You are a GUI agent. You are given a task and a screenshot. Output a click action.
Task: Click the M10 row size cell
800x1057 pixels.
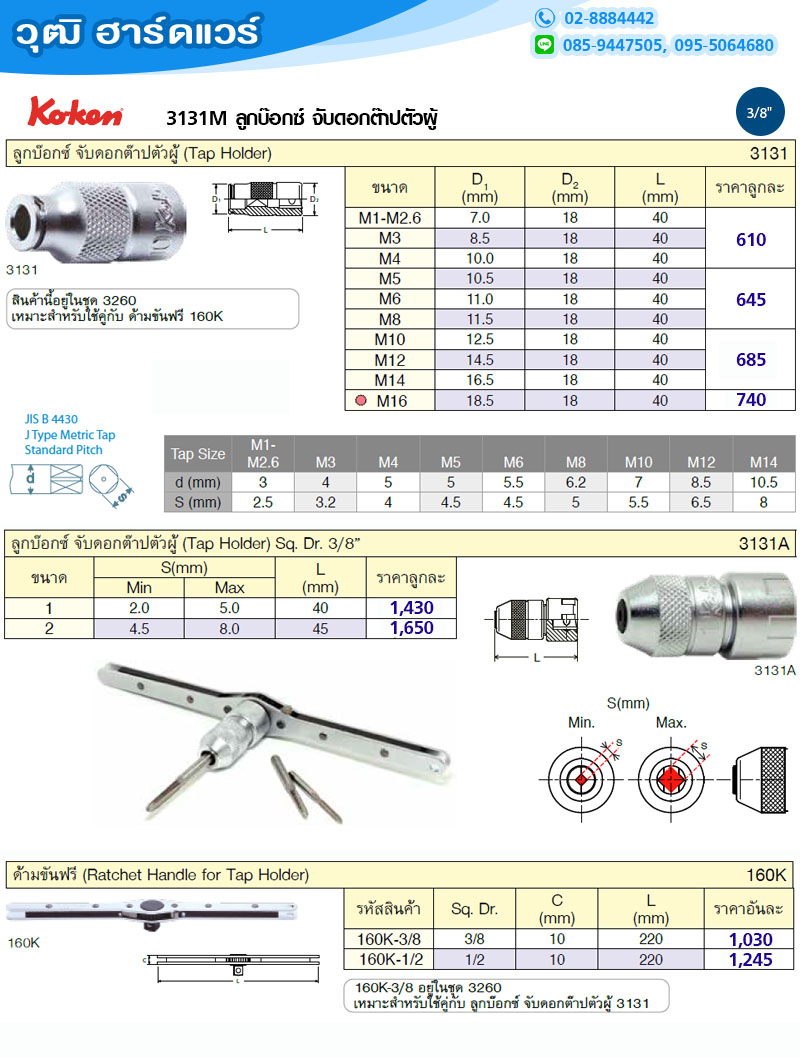pos(390,339)
